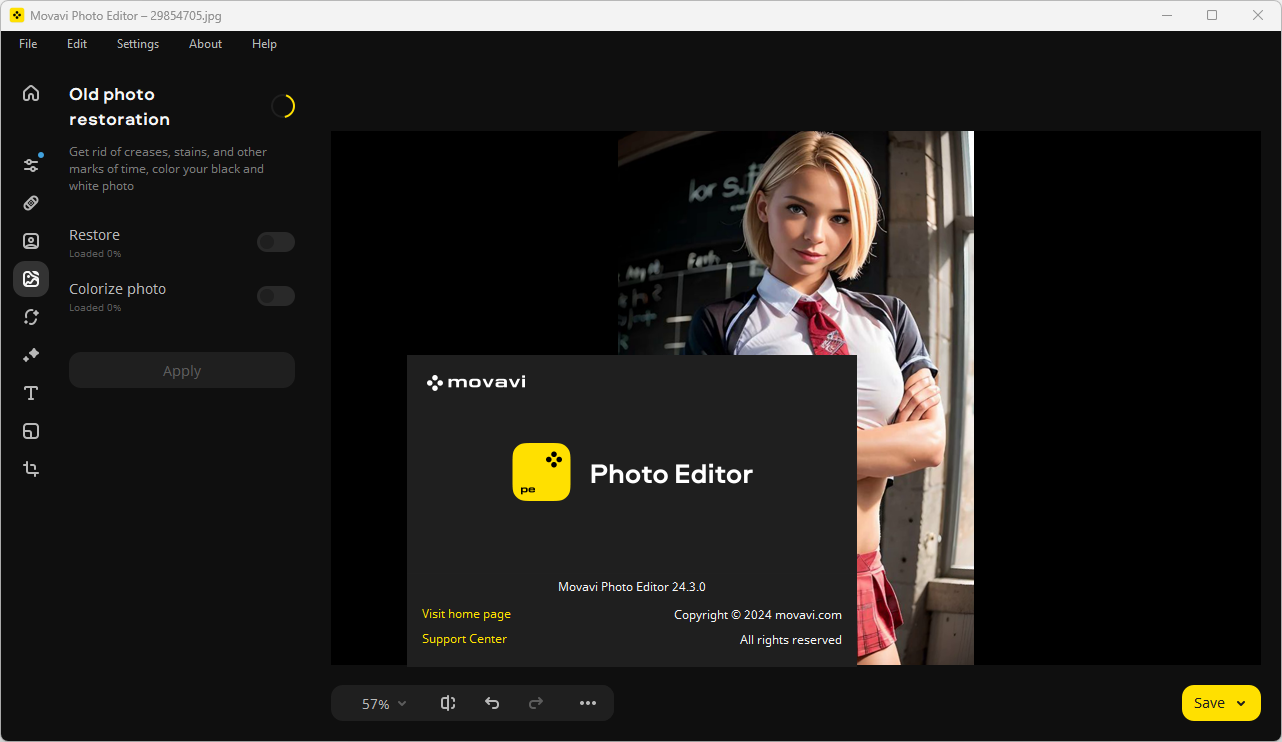The height and width of the screenshot is (742, 1282).
Task: Toggle before/after compare view
Action: 448,703
